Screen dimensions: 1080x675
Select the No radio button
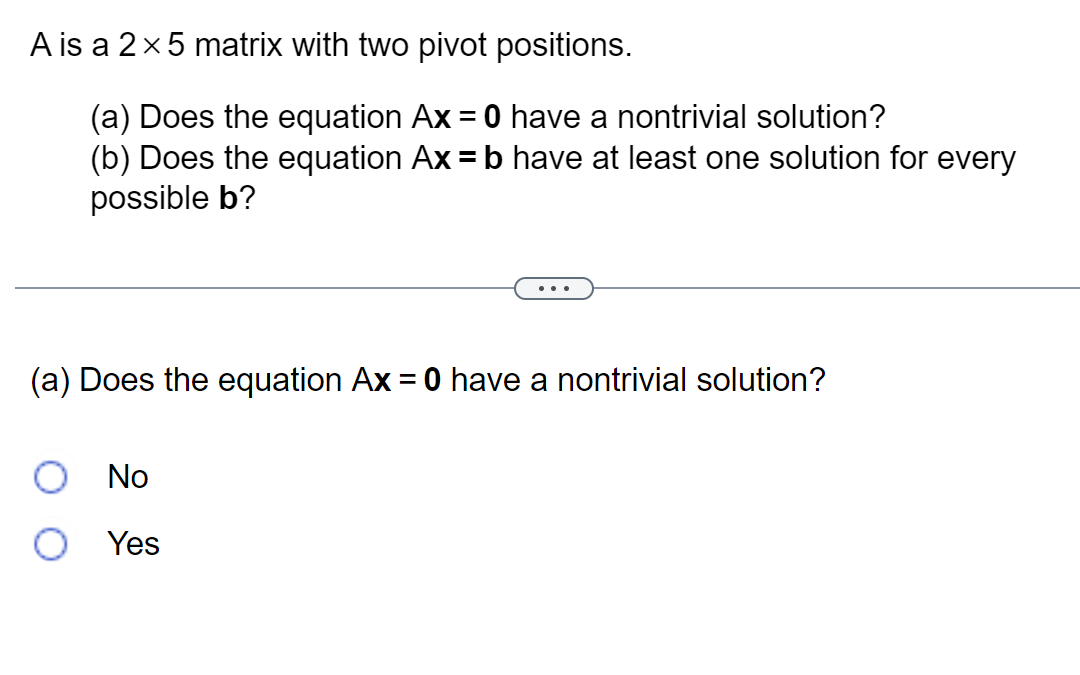point(50,477)
